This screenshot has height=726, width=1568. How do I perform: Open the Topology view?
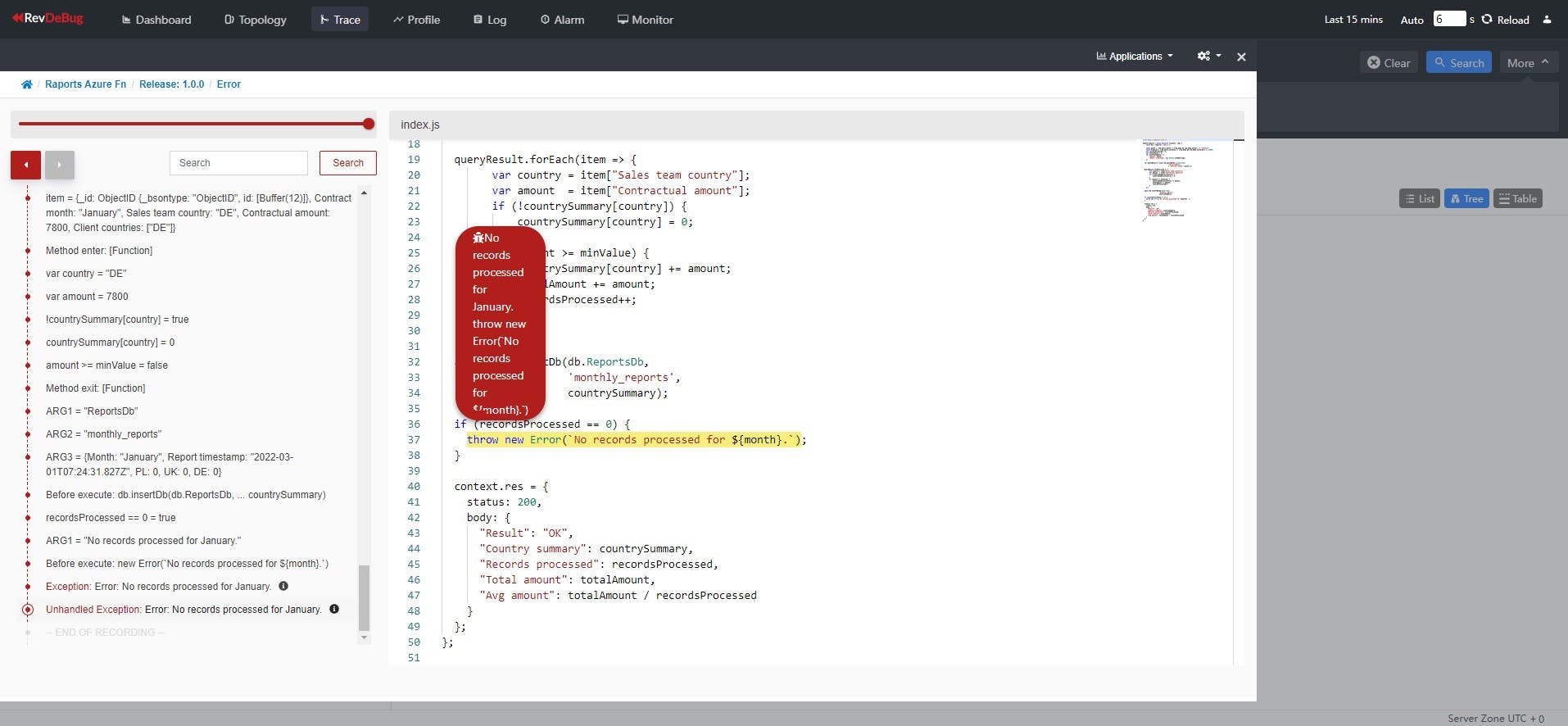click(256, 20)
